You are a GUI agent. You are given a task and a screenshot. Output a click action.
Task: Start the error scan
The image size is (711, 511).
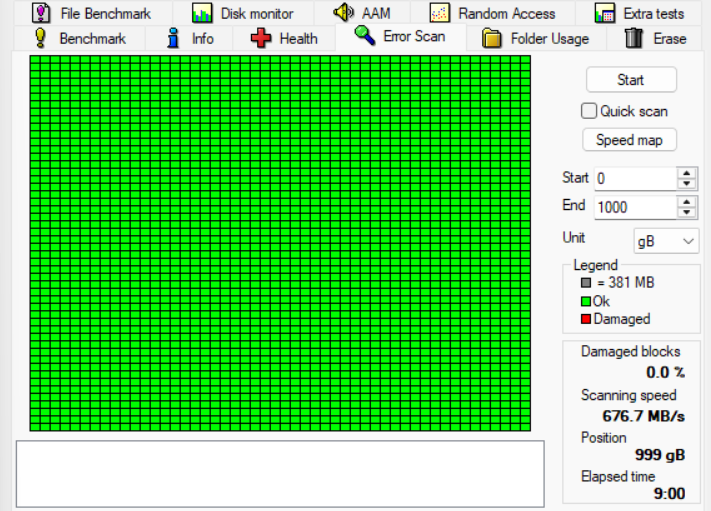pos(631,80)
